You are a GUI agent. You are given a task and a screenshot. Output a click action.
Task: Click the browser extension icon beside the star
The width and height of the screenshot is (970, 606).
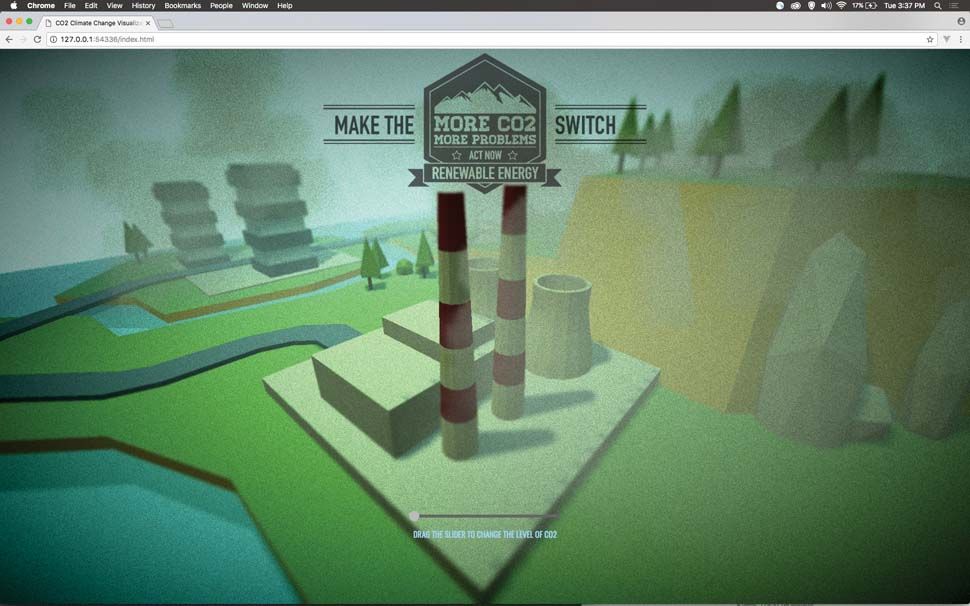pos(944,40)
